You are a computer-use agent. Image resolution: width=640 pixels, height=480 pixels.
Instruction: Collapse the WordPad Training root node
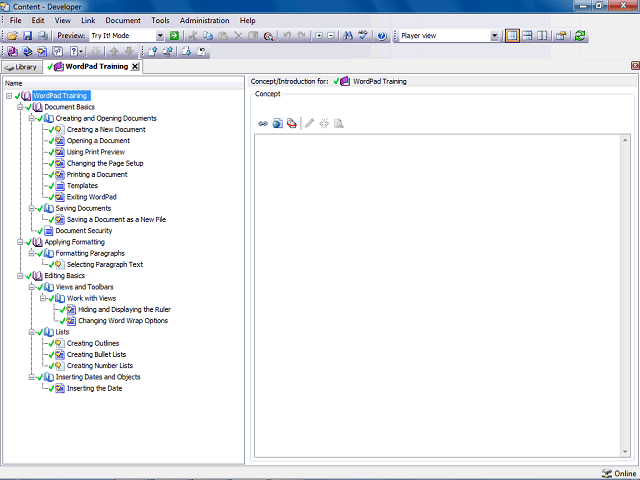point(9,96)
